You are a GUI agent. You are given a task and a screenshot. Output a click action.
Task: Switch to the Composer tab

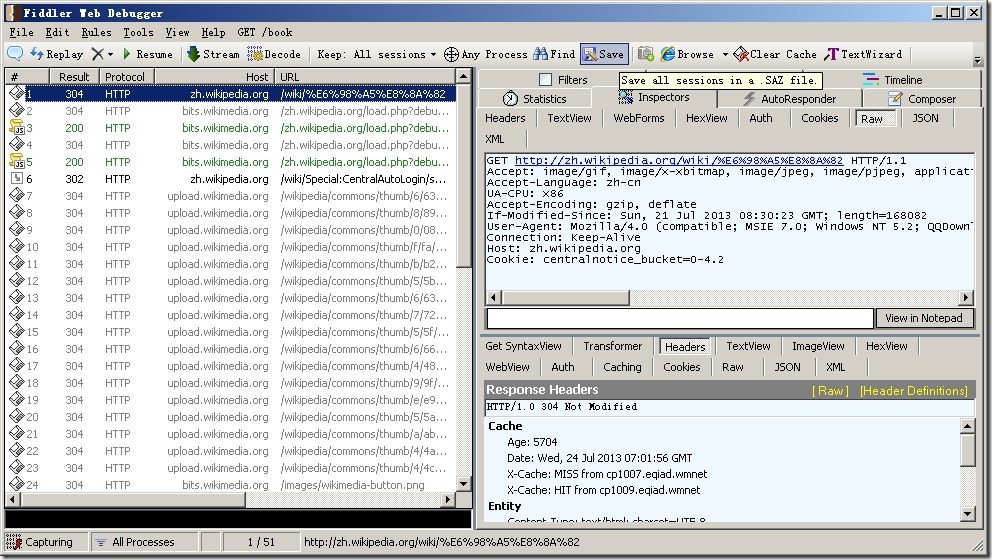click(x=922, y=99)
